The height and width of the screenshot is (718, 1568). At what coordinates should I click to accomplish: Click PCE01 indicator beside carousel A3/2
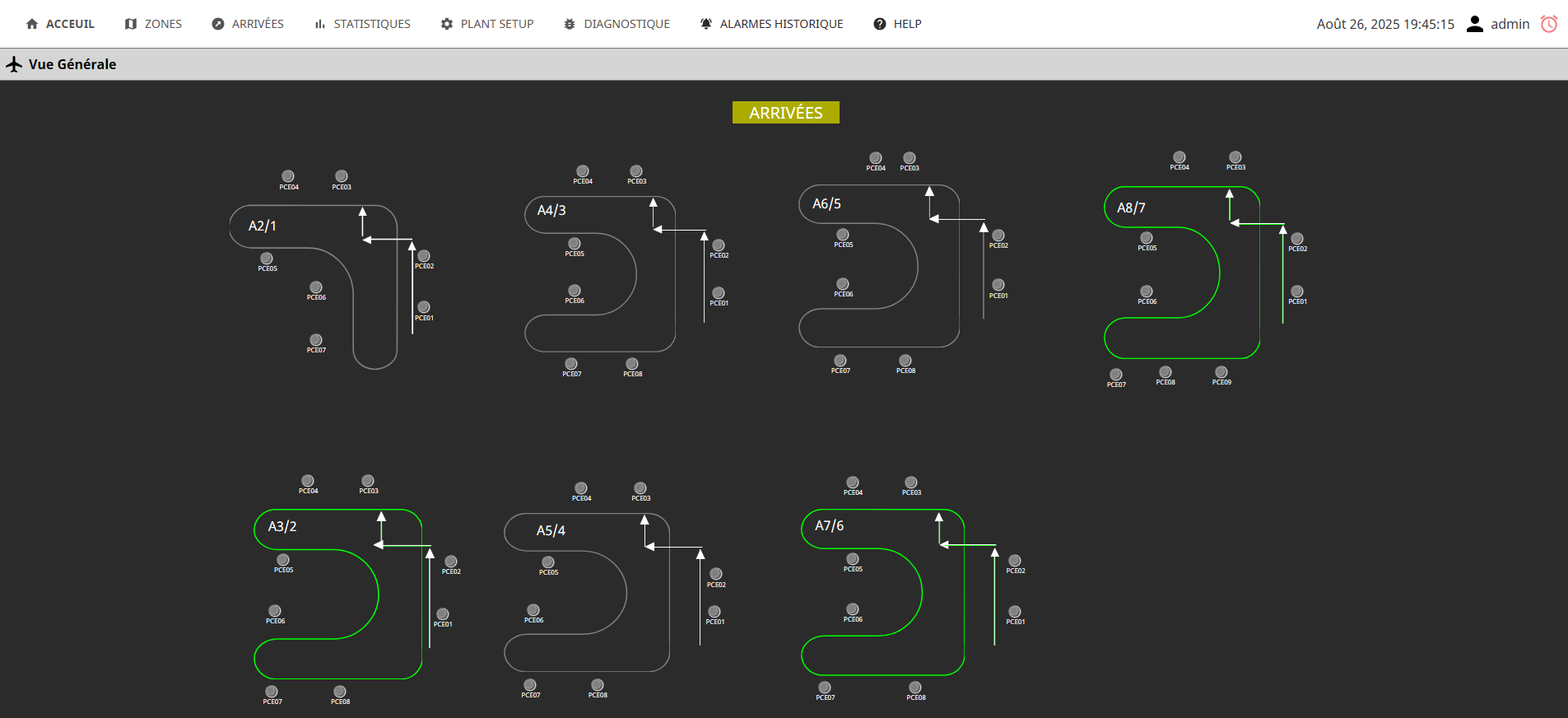(443, 614)
